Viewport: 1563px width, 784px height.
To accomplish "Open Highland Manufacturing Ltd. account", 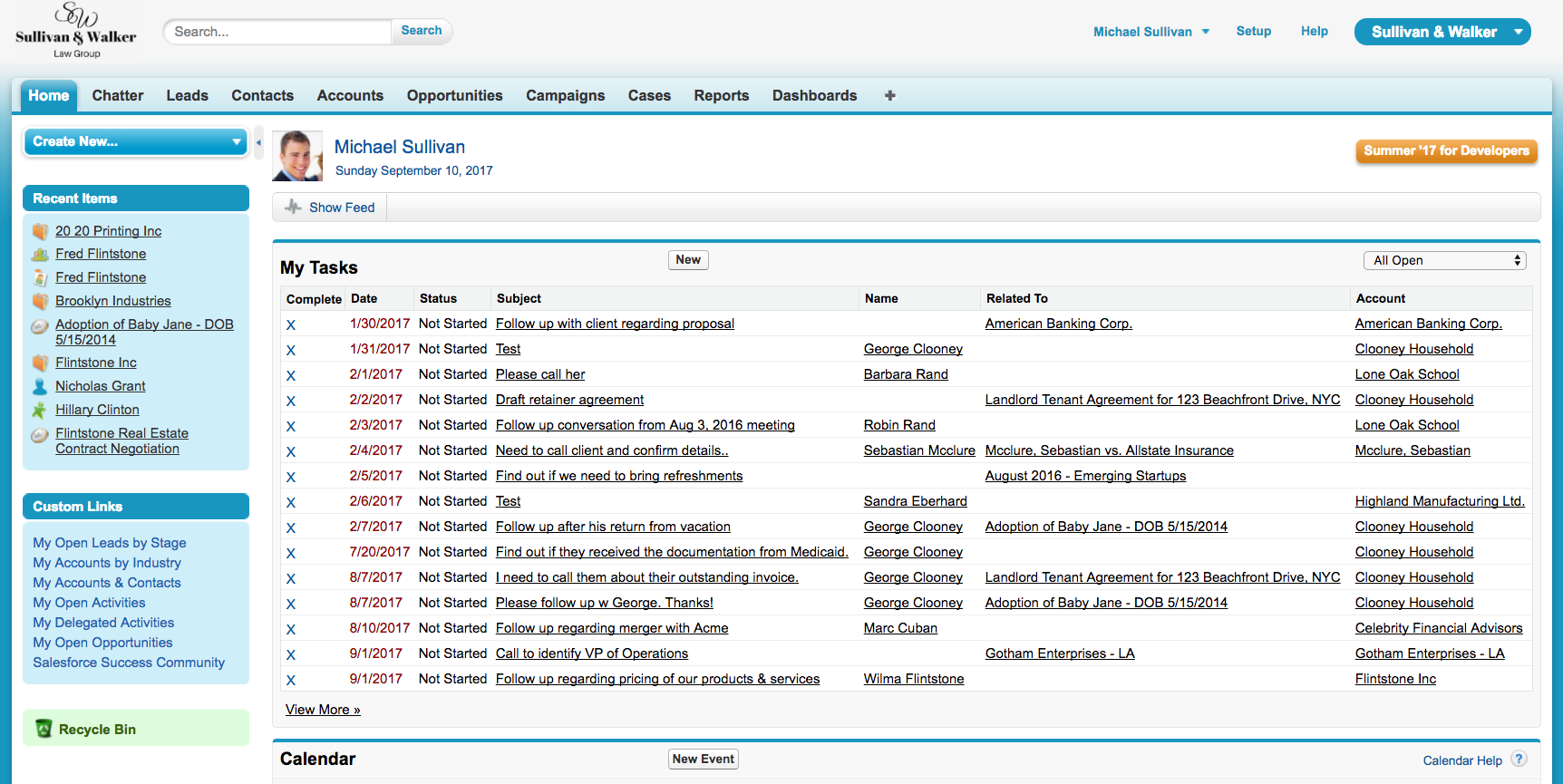I will click(1440, 501).
